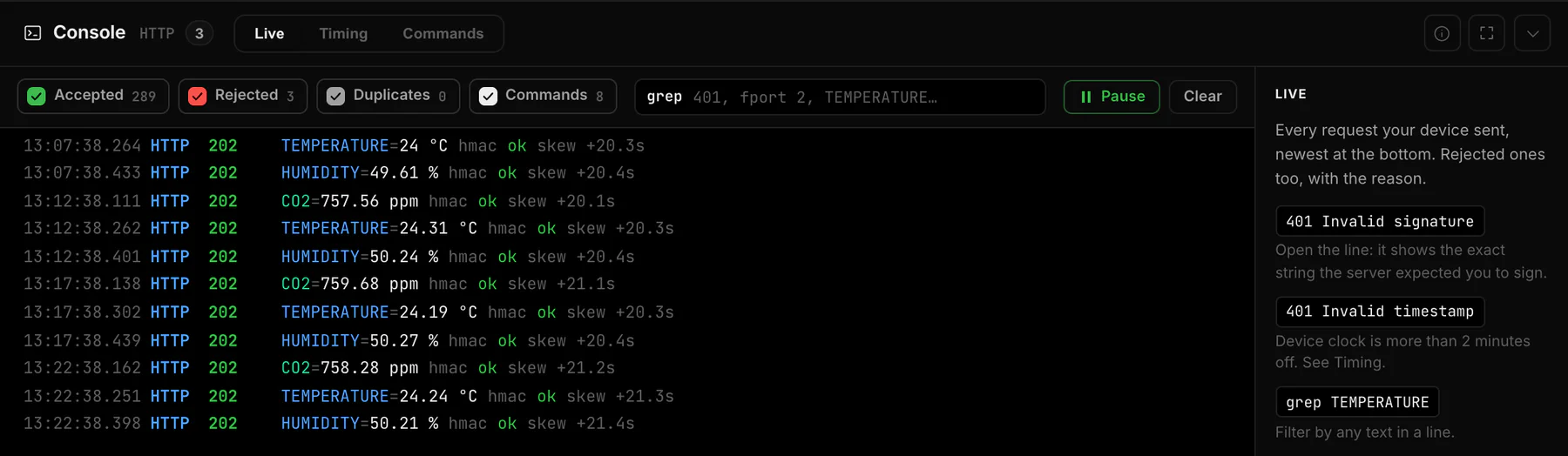This screenshot has height=456, width=1568.
Task: Open log line CO2=758.28 ppm
Action: (x=627, y=367)
